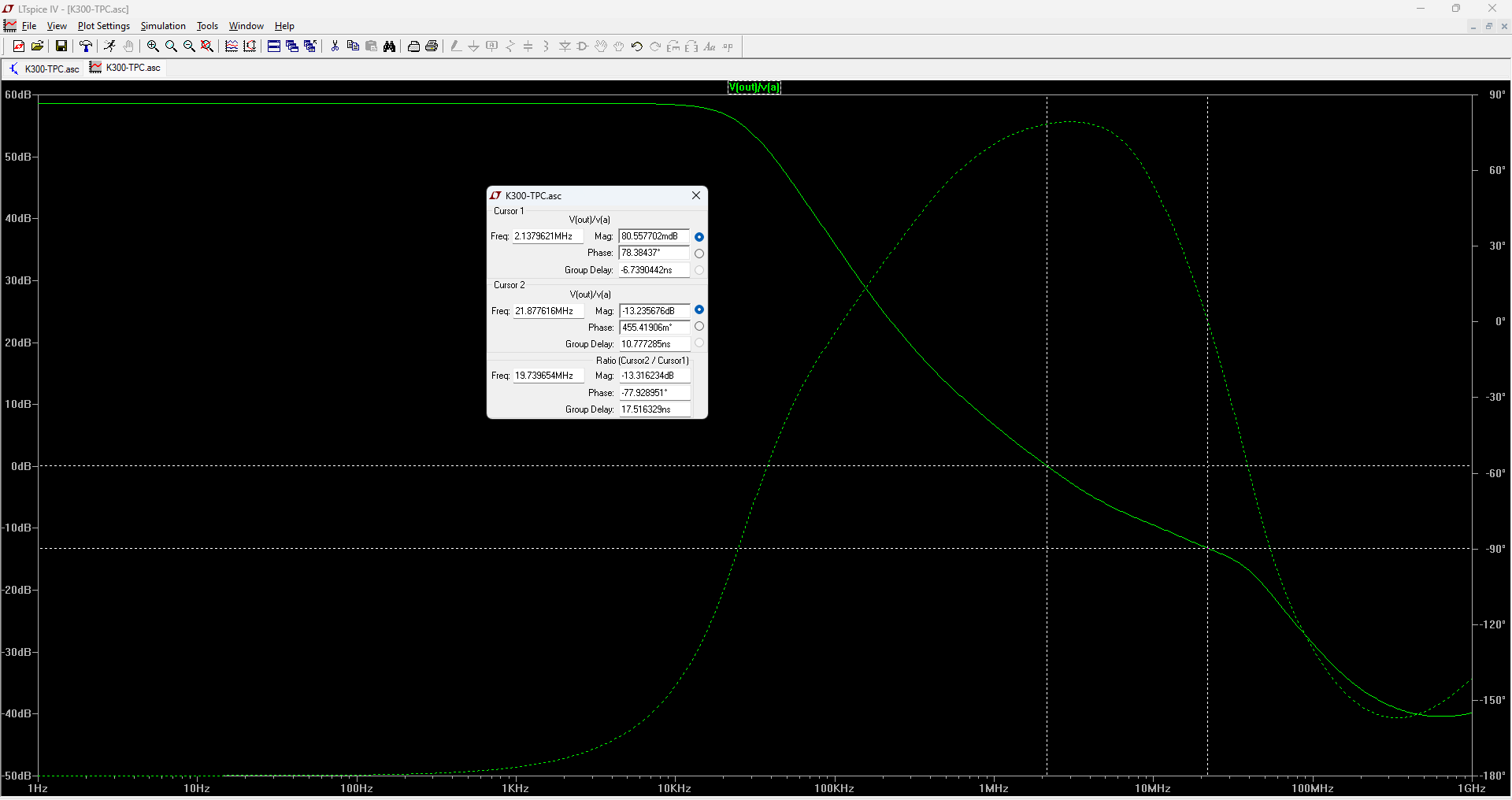The image size is (1512, 800).
Task: Click Cursor 2 Mag field -13.235676dB
Action: pyautogui.click(x=655, y=311)
